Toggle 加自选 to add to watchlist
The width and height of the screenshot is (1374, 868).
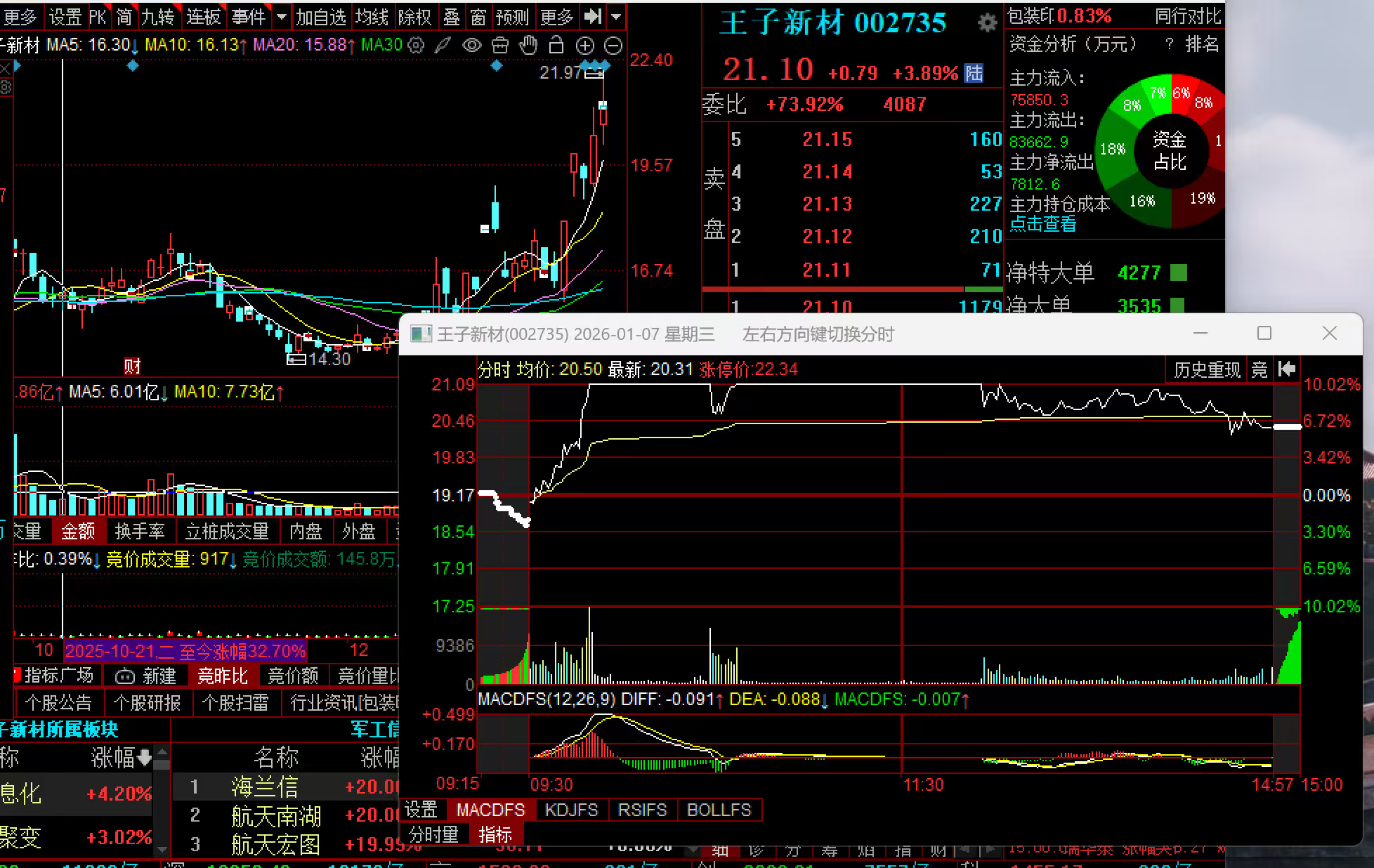[x=320, y=16]
